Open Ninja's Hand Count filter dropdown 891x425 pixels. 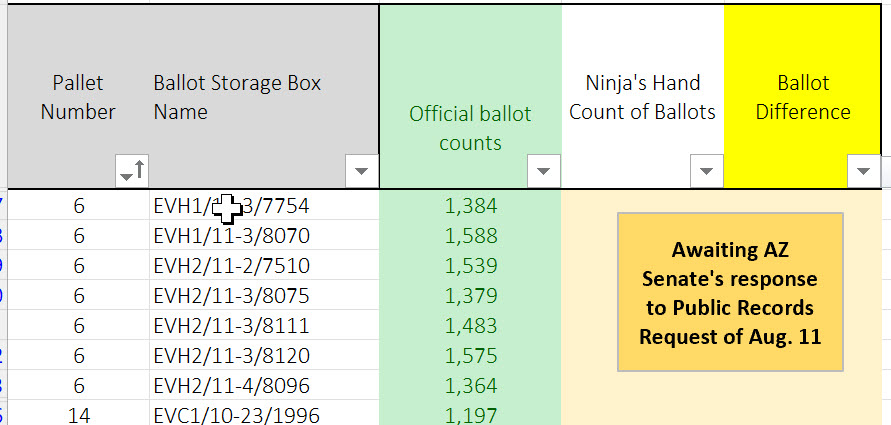pyautogui.click(x=707, y=171)
